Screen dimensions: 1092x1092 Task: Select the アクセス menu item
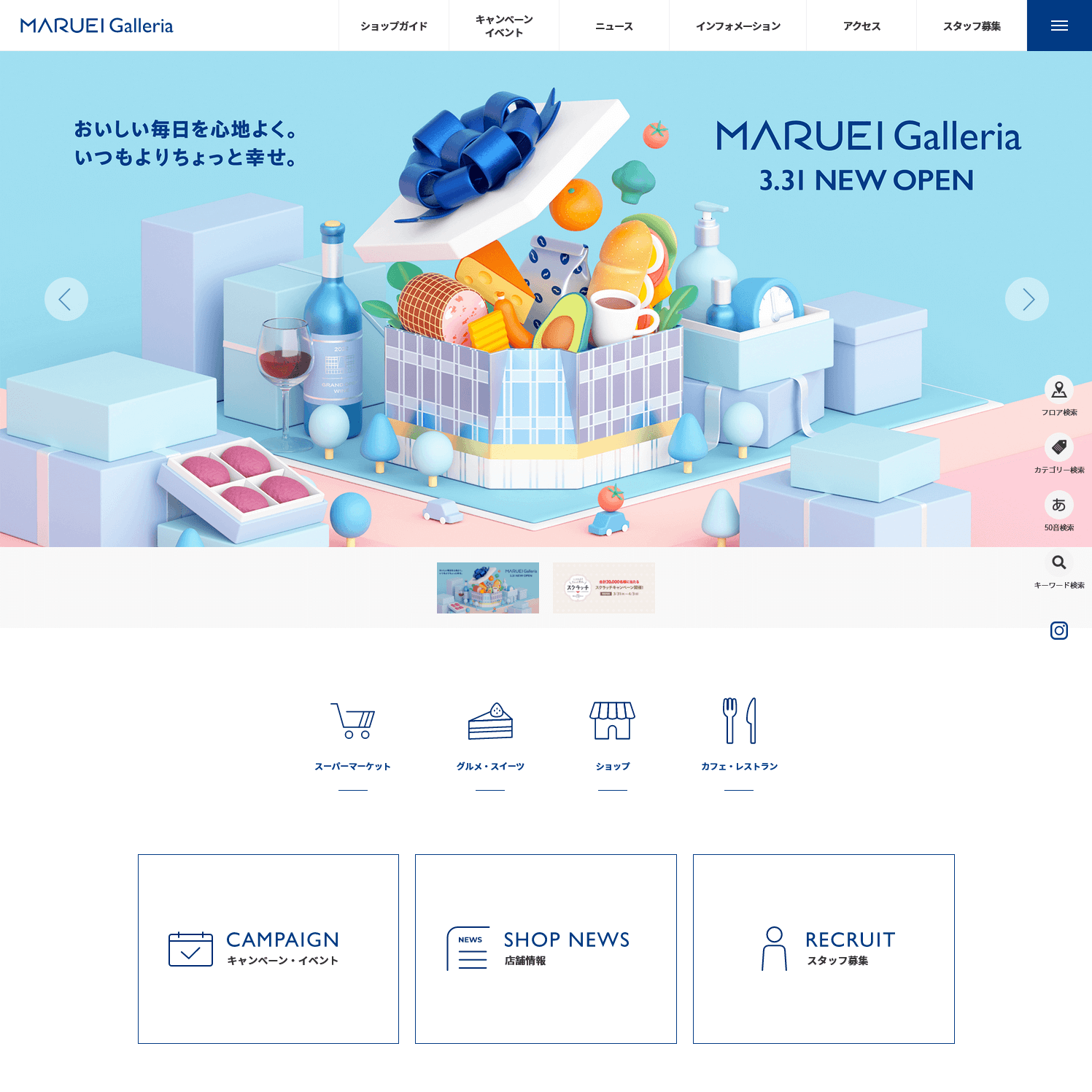[x=861, y=26]
